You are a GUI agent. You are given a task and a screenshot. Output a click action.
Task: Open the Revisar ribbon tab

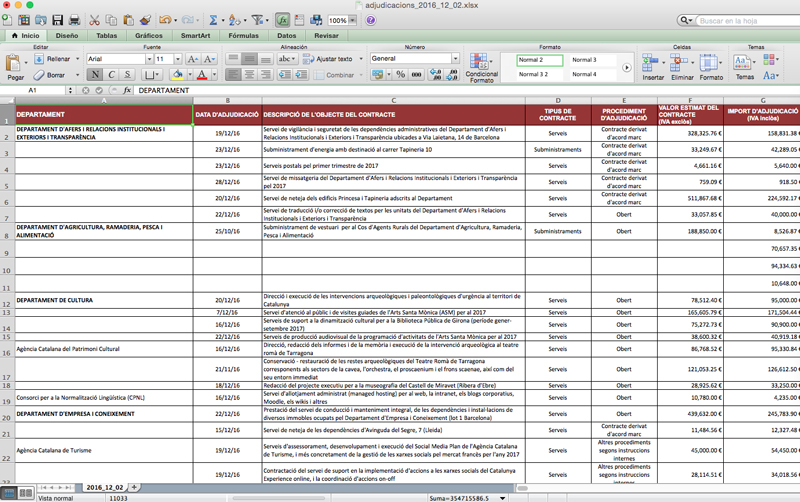pos(326,36)
